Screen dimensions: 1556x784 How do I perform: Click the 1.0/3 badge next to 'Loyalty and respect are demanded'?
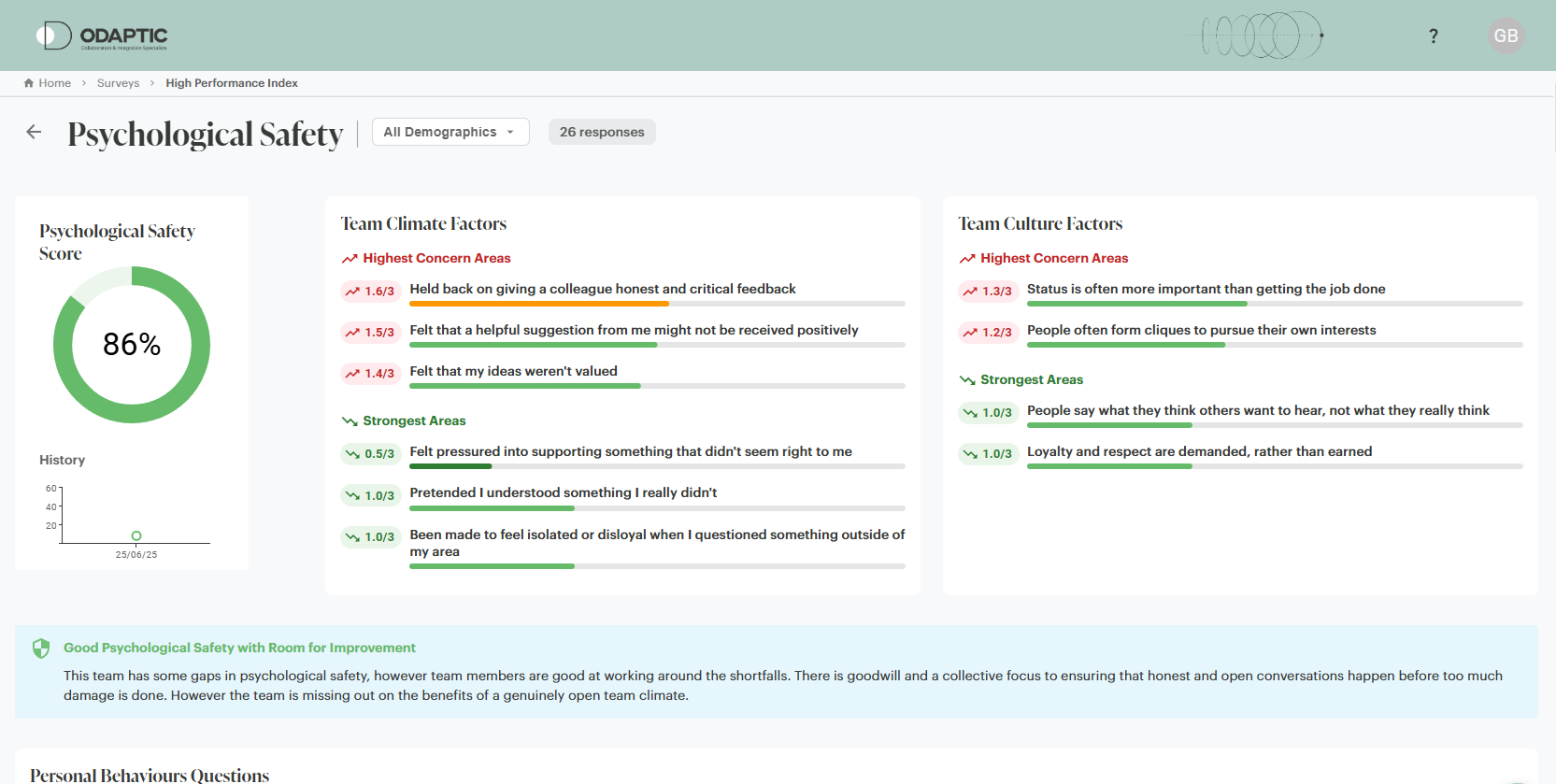point(988,454)
